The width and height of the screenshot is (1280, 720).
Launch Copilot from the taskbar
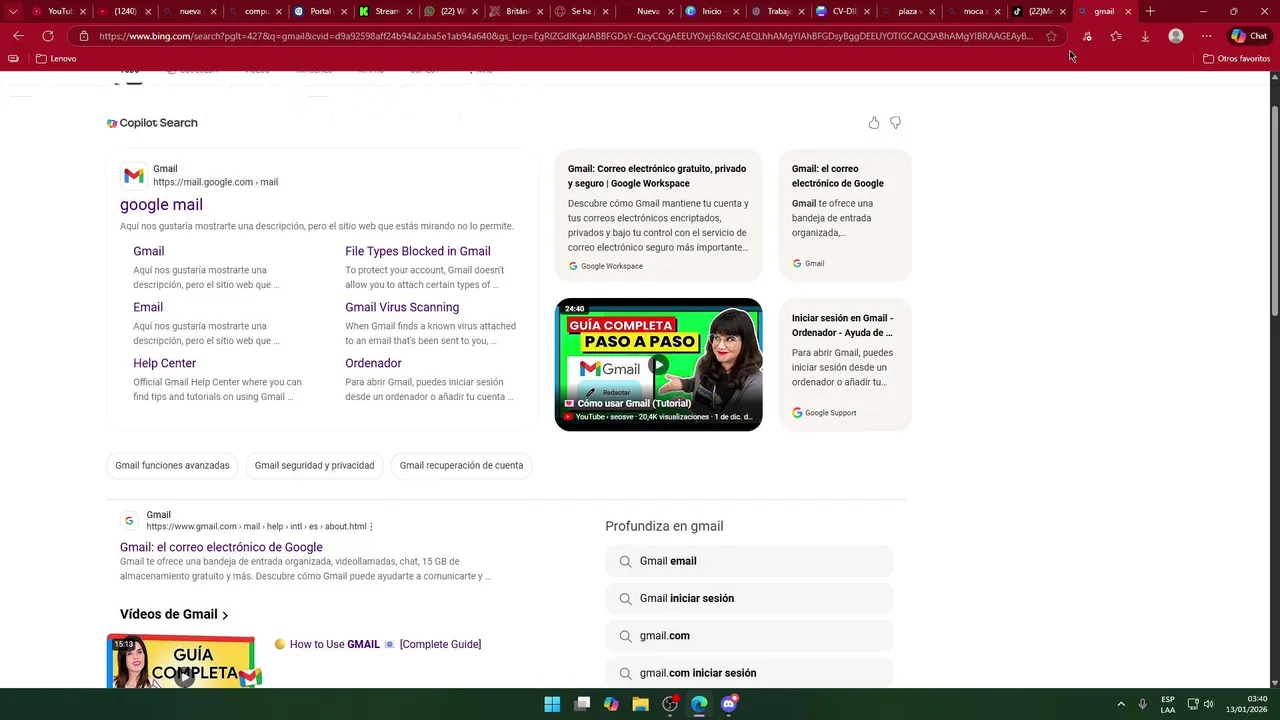point(611,704)
